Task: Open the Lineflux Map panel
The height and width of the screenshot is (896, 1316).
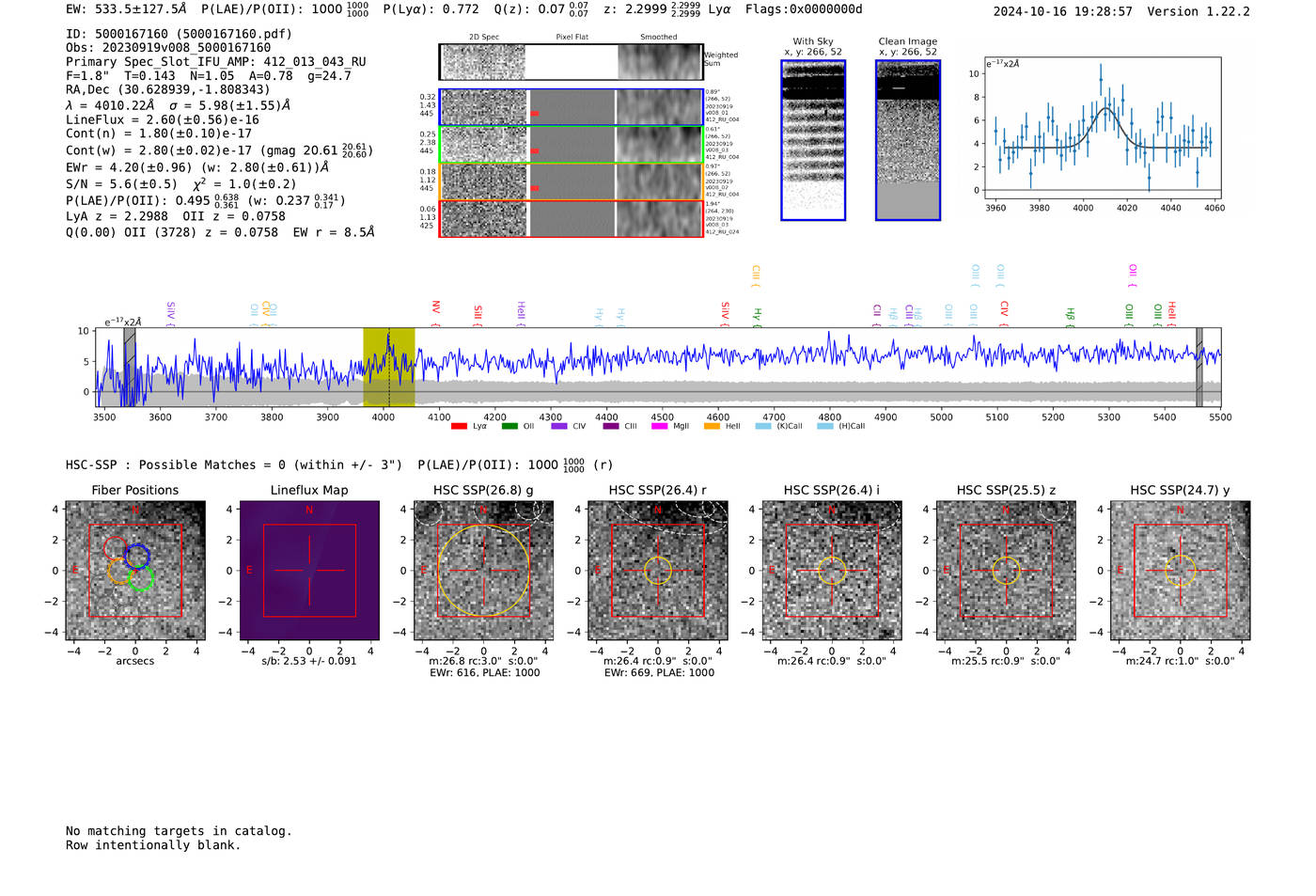Action: coord(309,571)
